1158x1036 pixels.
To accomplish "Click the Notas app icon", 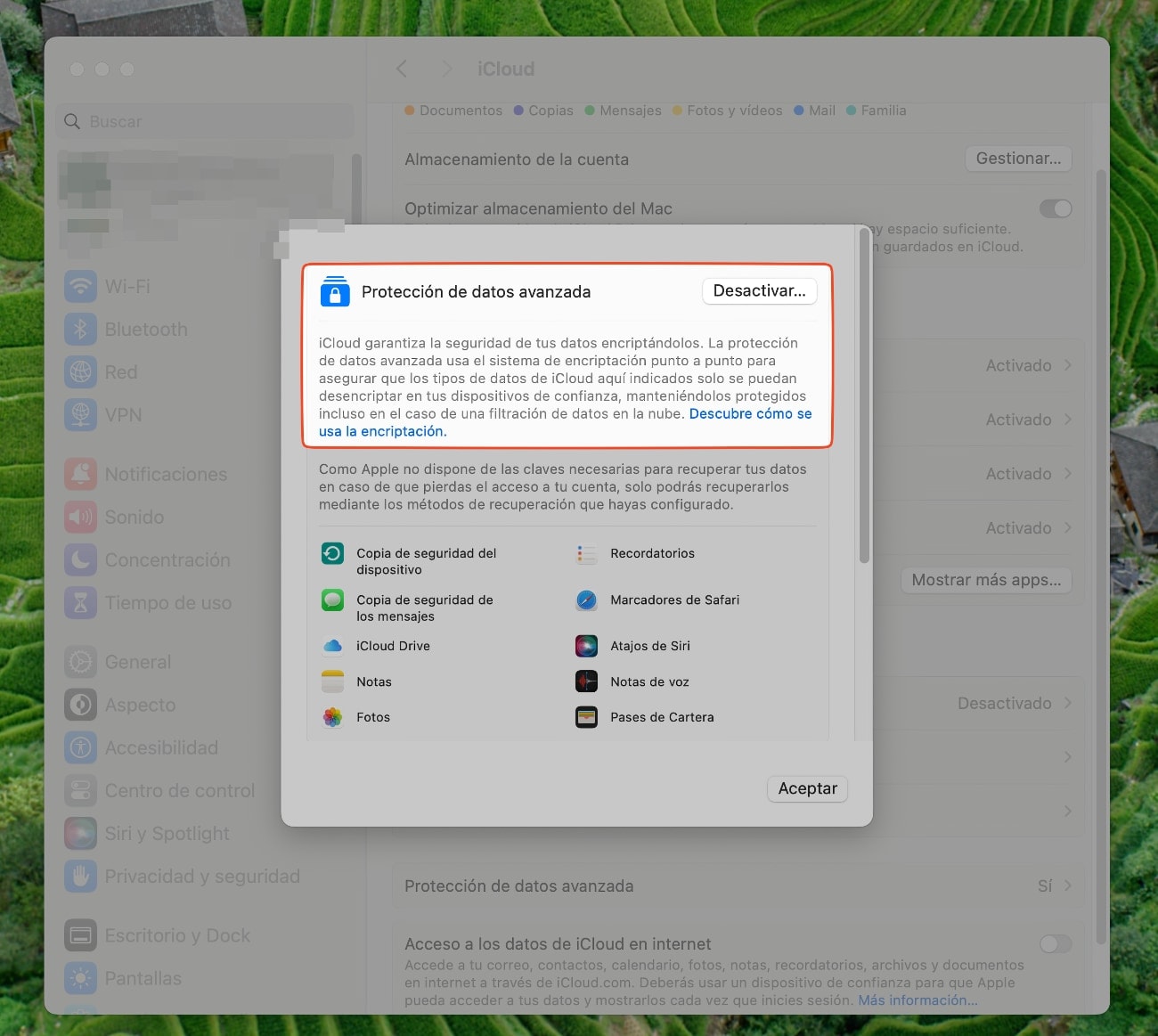I will tap(332, 681).
